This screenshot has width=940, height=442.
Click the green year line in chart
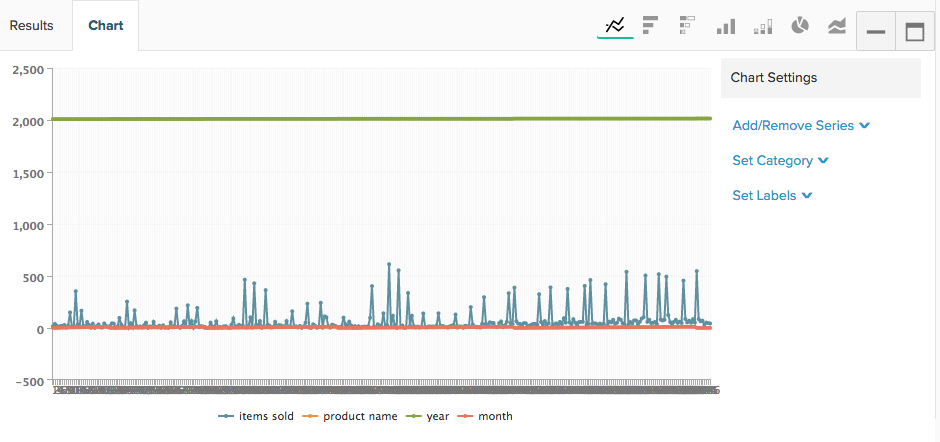pyautogui.click(x=382, y=119)
